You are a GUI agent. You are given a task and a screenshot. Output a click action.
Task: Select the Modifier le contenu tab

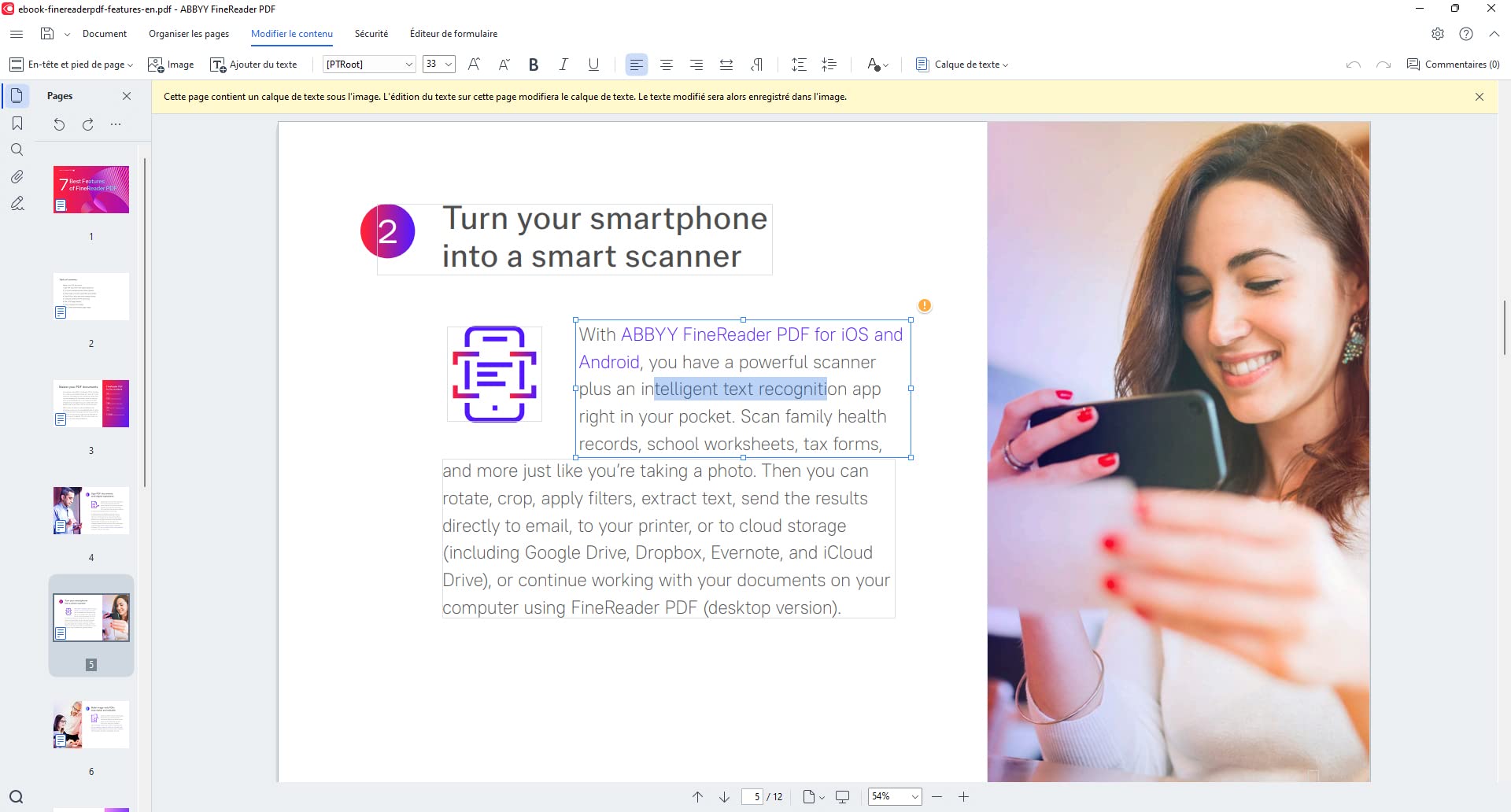click(292, 34)
